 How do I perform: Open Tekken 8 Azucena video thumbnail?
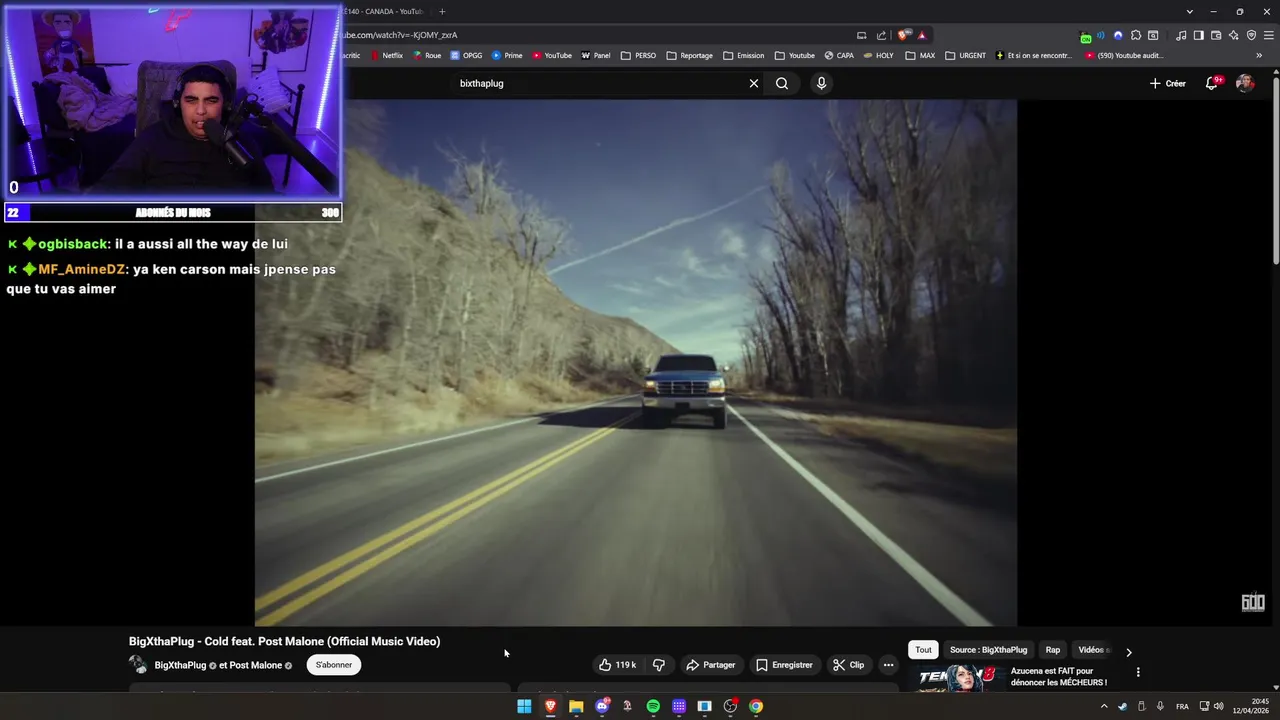click(958, 678)
